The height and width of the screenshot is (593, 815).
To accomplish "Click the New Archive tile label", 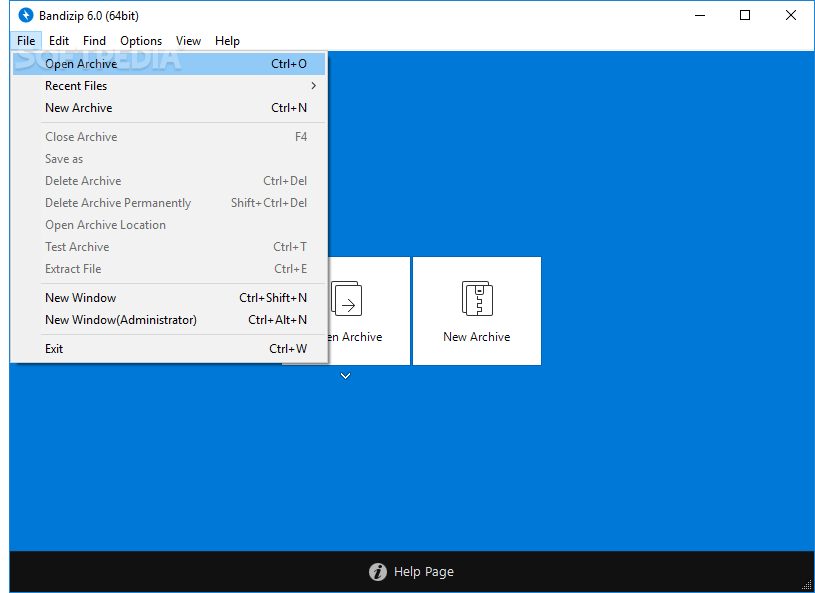I will (477, 337).
